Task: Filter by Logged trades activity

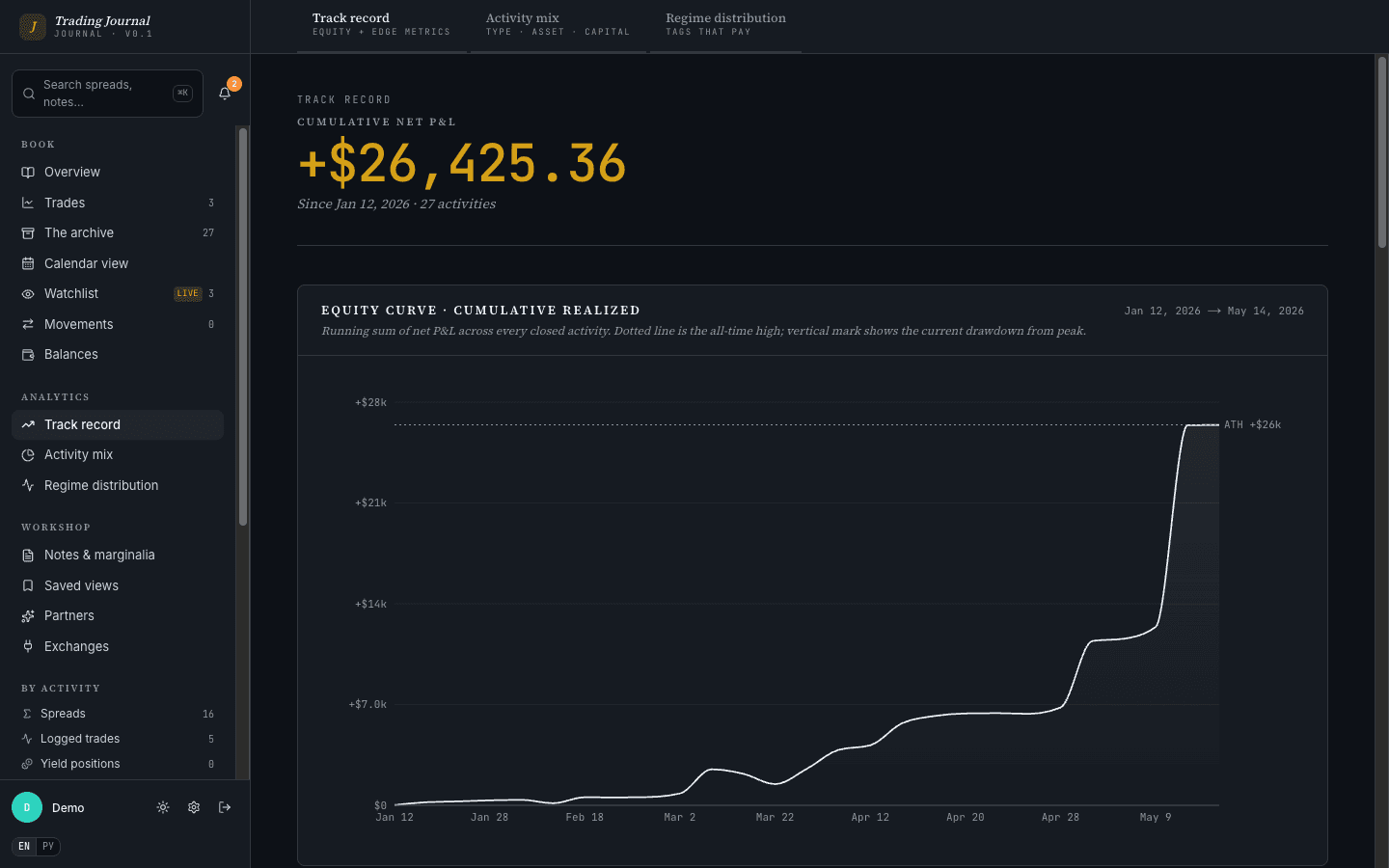Action: point(118,739)
